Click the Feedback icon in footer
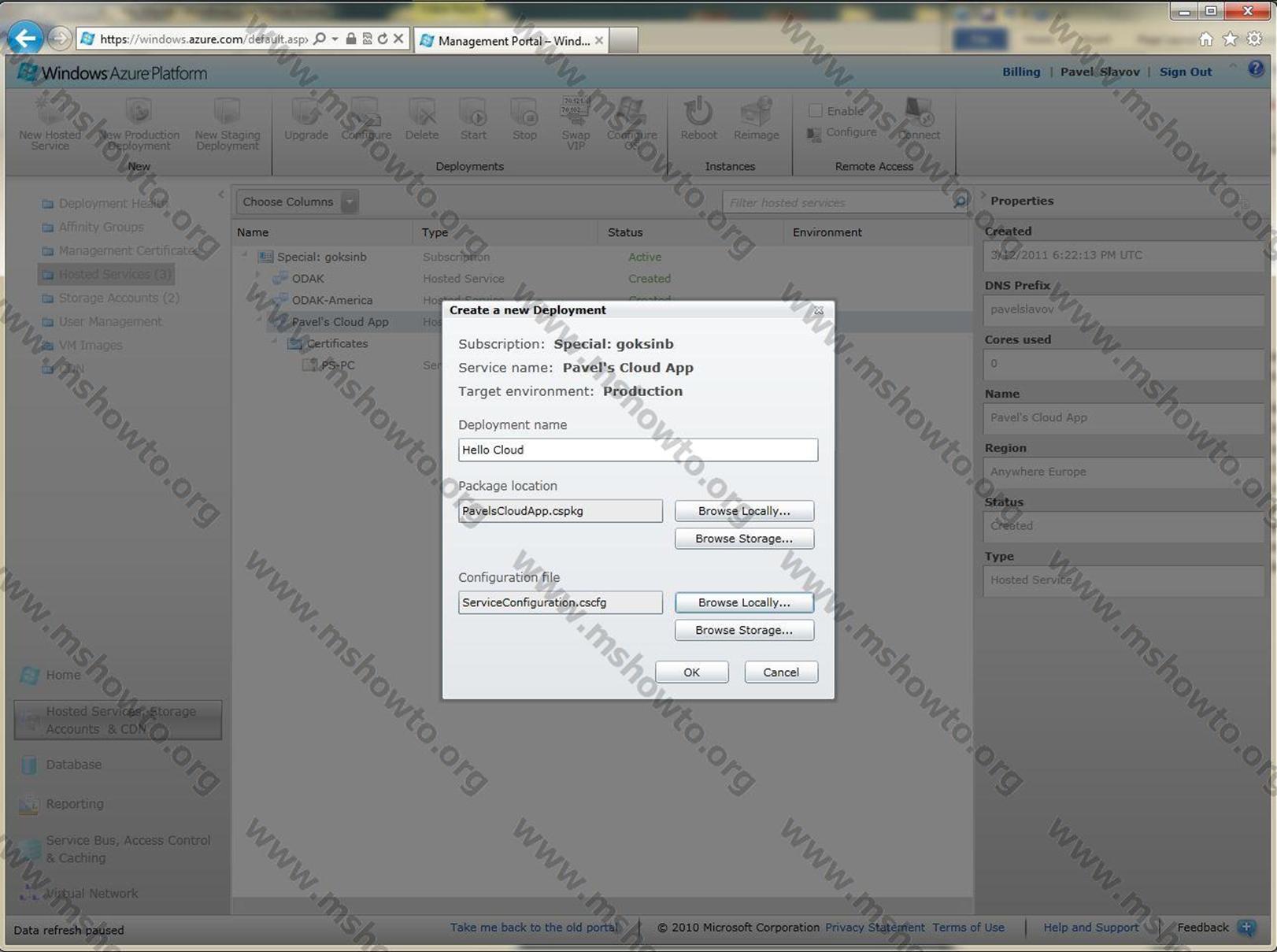1277x952 pixels. click(1246, 928)
